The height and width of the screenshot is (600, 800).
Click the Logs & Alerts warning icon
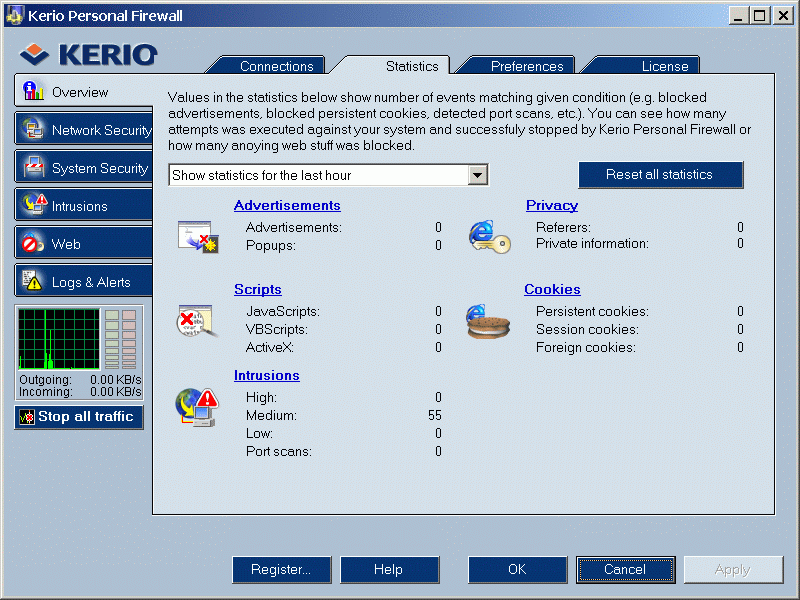[32, 281]
